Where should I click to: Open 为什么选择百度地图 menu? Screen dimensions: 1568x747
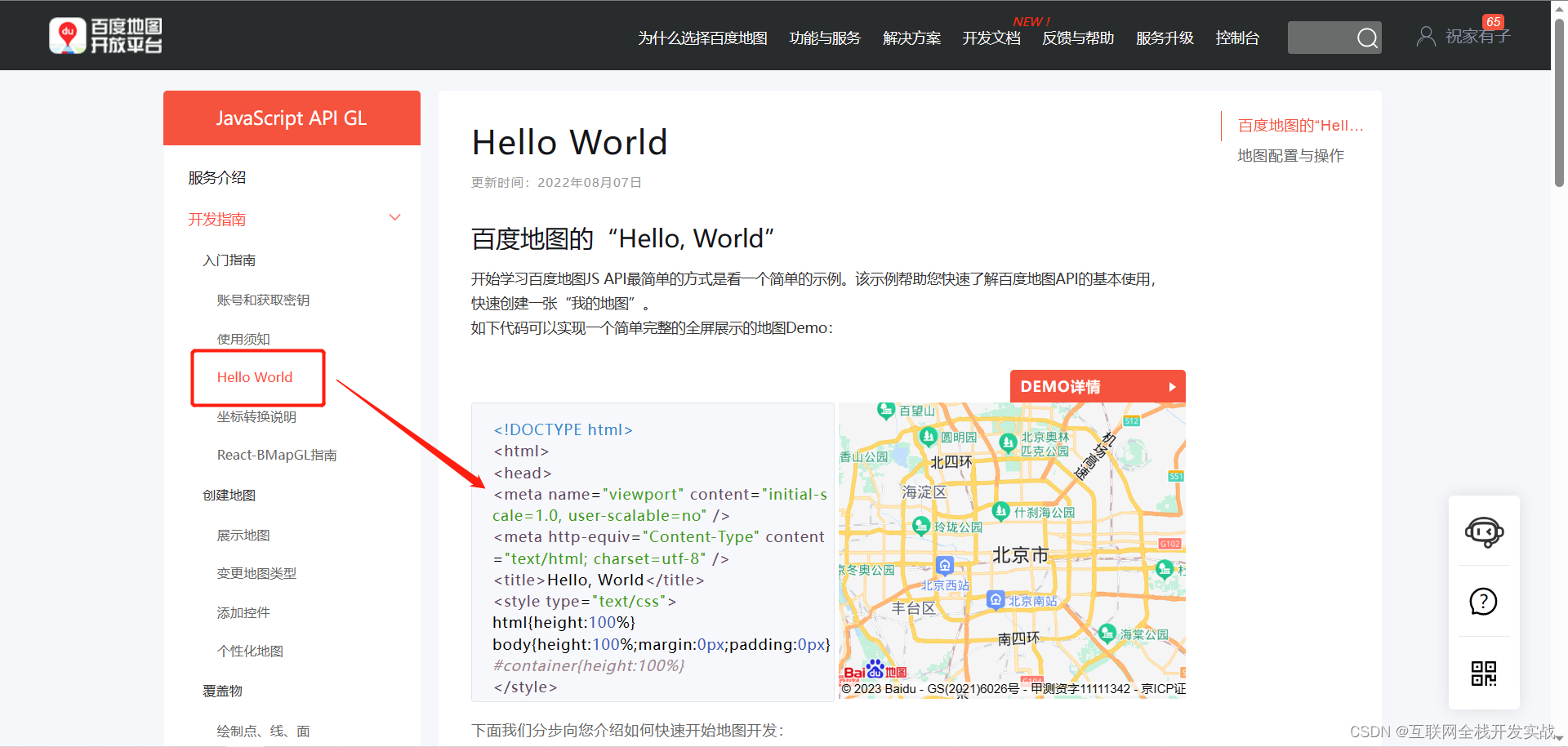702,38
